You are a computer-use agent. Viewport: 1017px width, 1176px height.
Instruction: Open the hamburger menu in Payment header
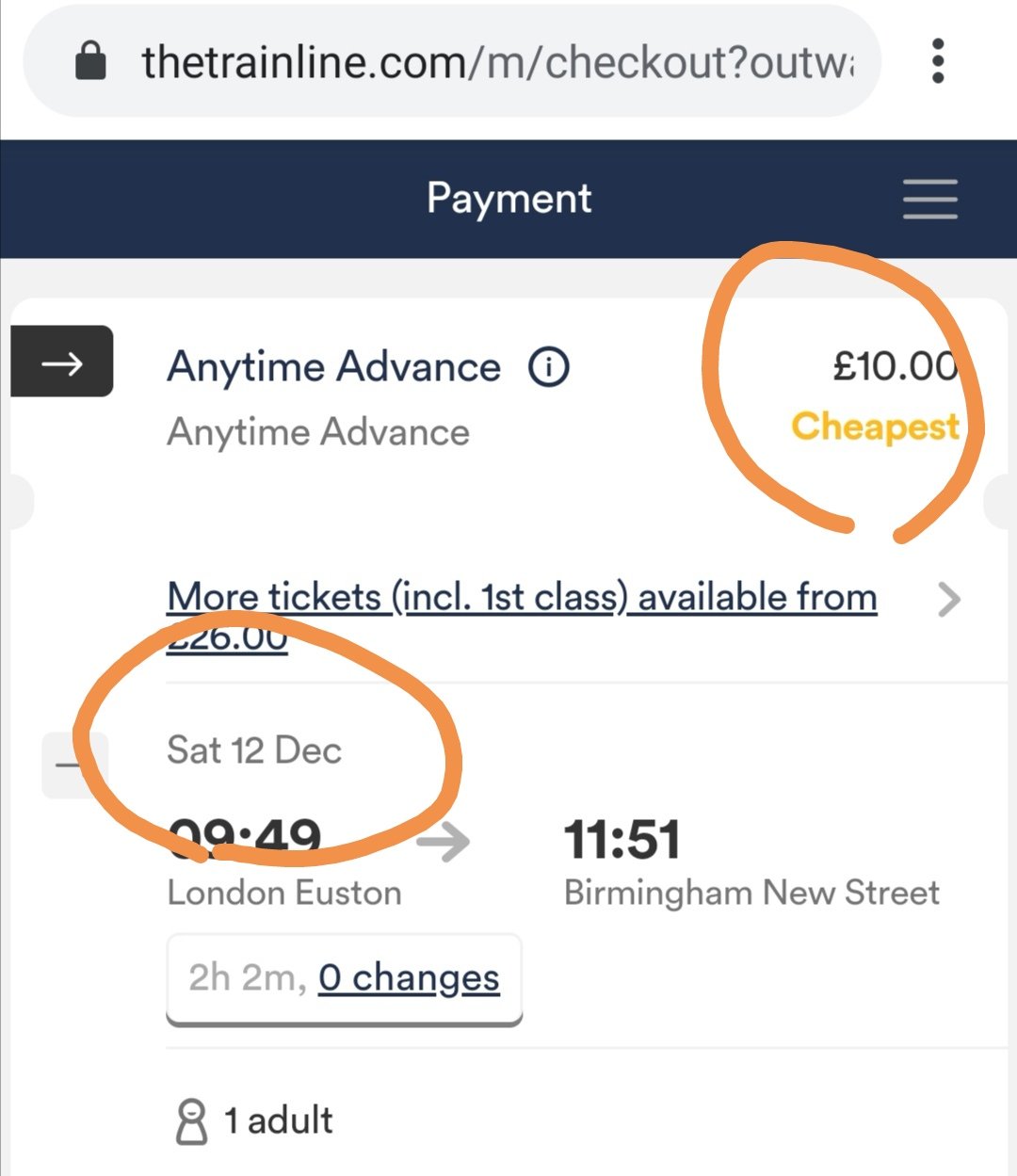click(x=929, y=199)
